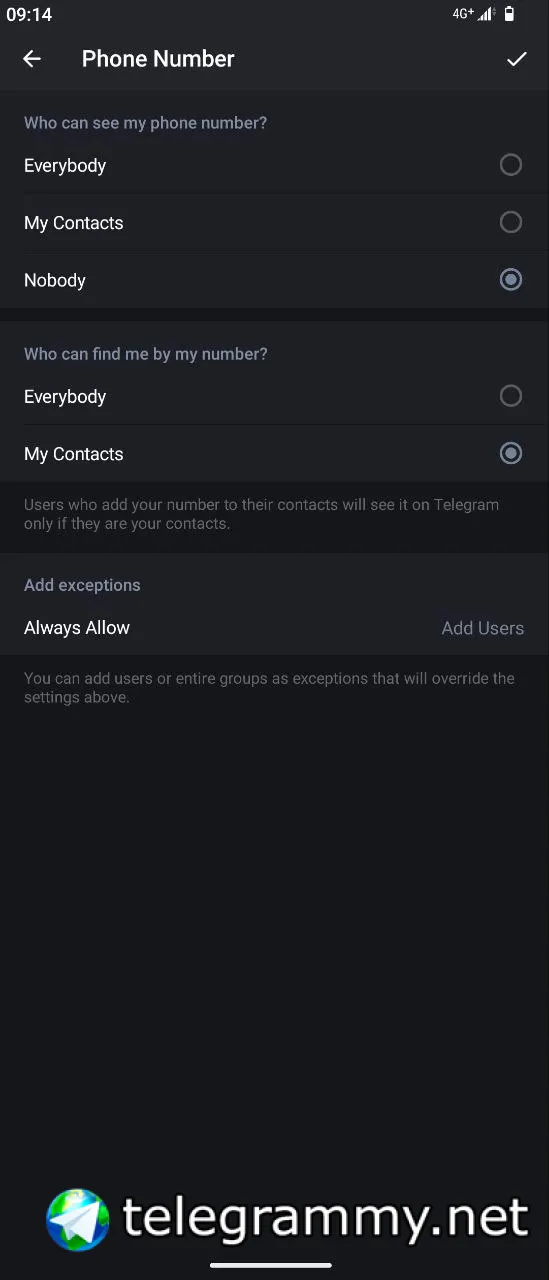
Task: Tap the Always Allow row label
Action: click(77, 628)
